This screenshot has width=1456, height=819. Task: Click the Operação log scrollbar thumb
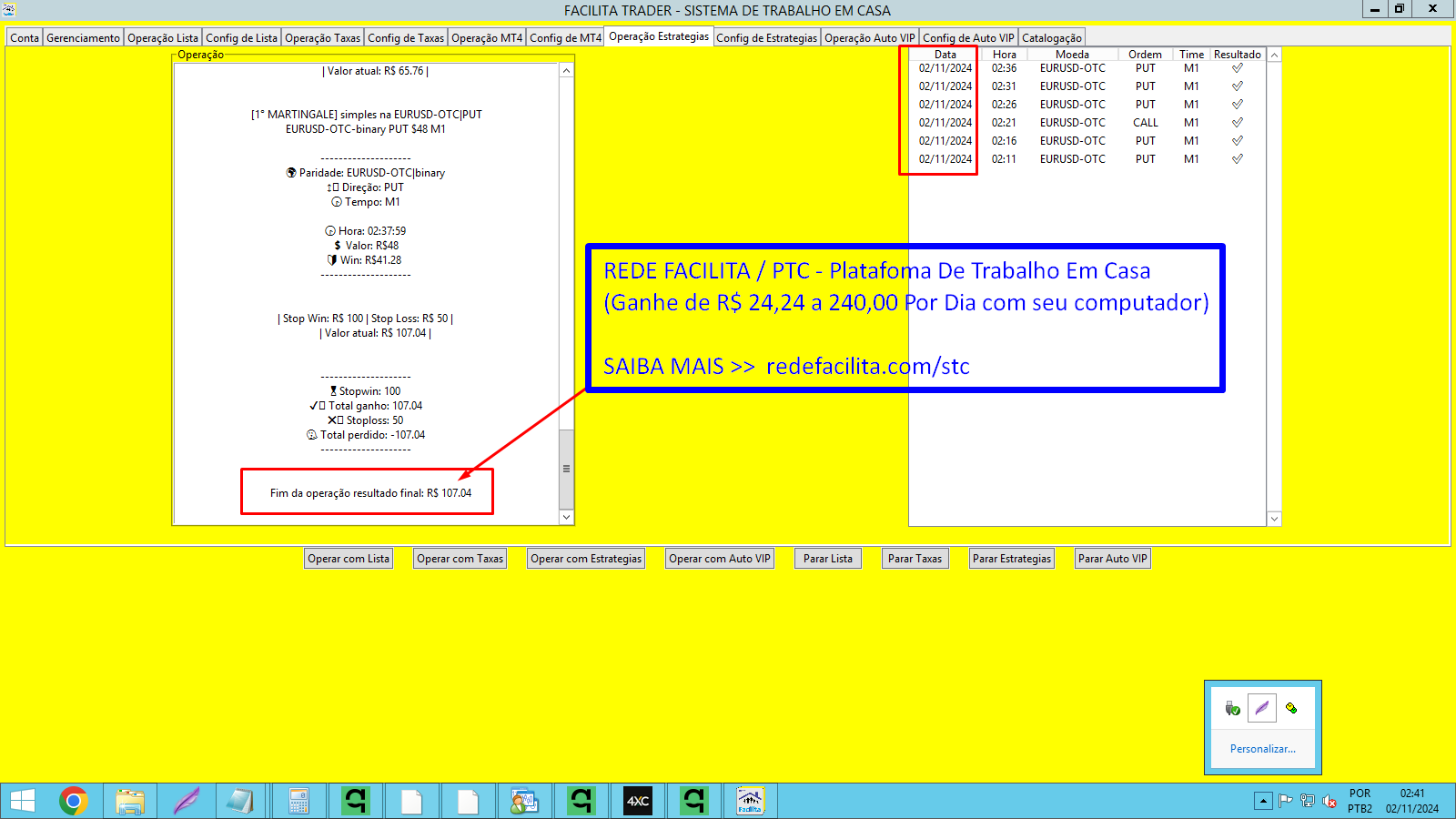(x=566, y=469)
